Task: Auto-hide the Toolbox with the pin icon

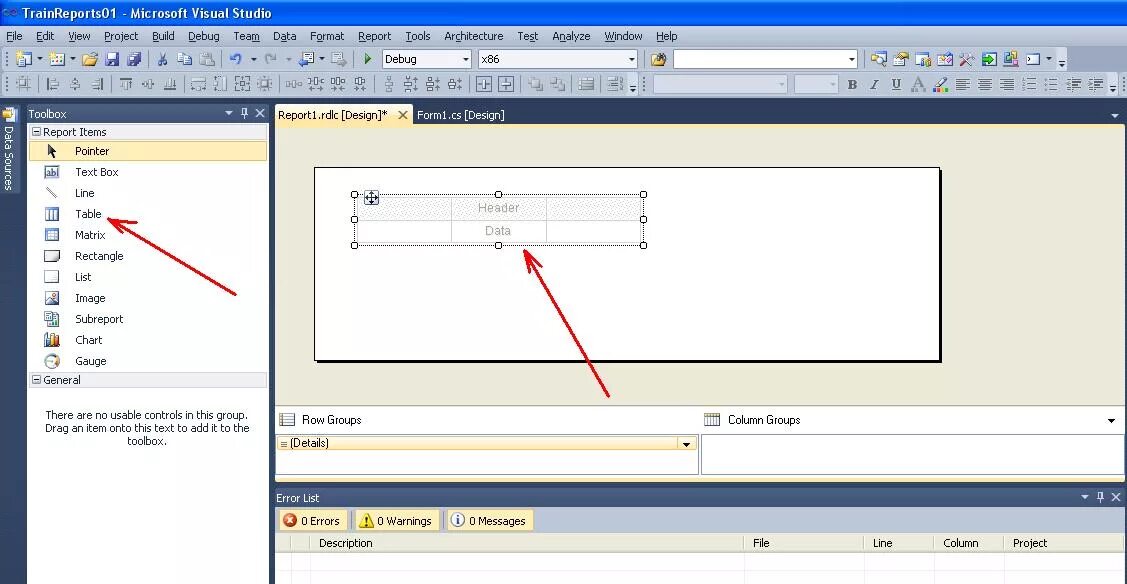Action: click(x=244, y=113)
